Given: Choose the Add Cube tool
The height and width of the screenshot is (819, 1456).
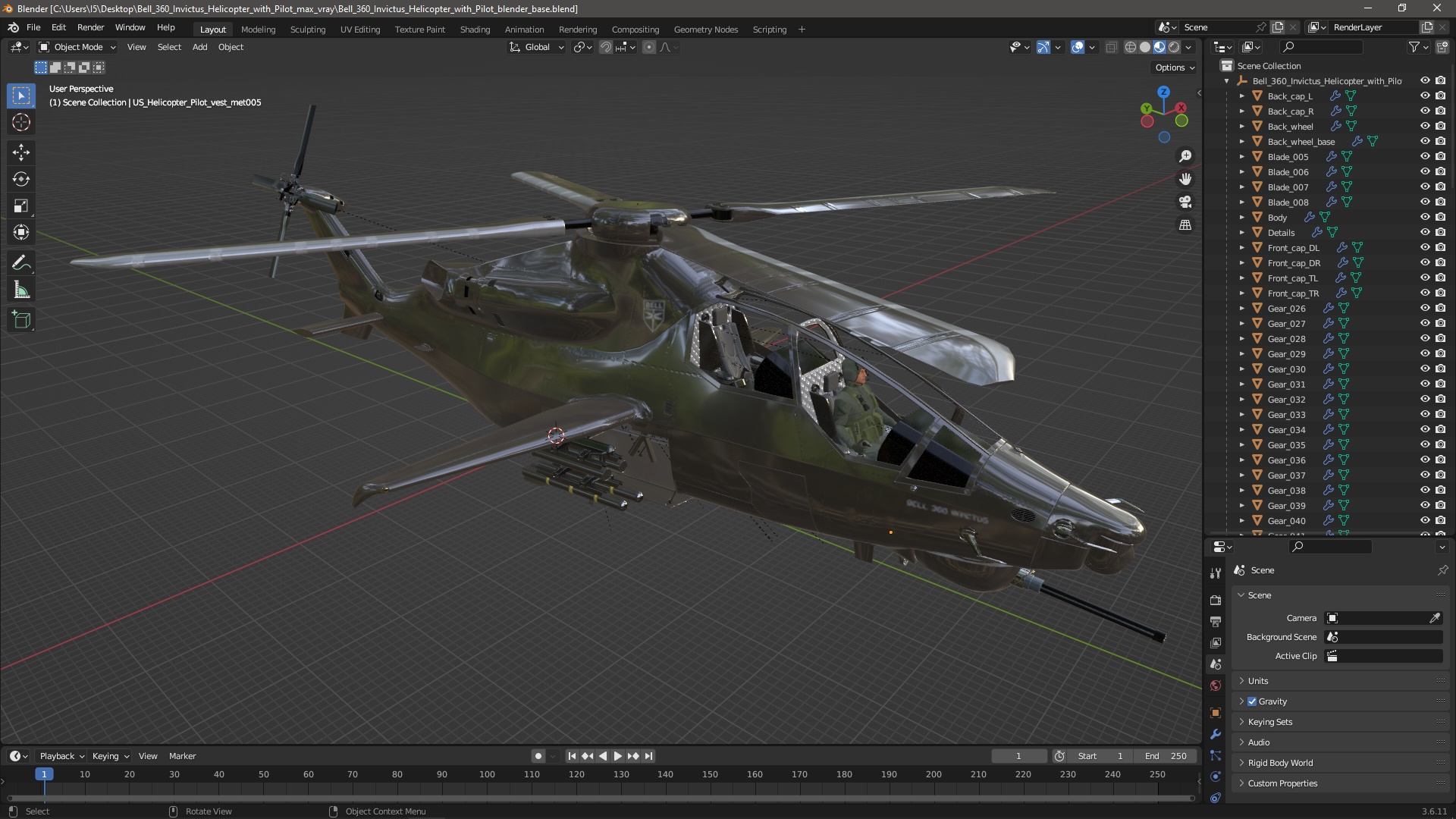Looking at the screenshot, I should tap(21, 320).
